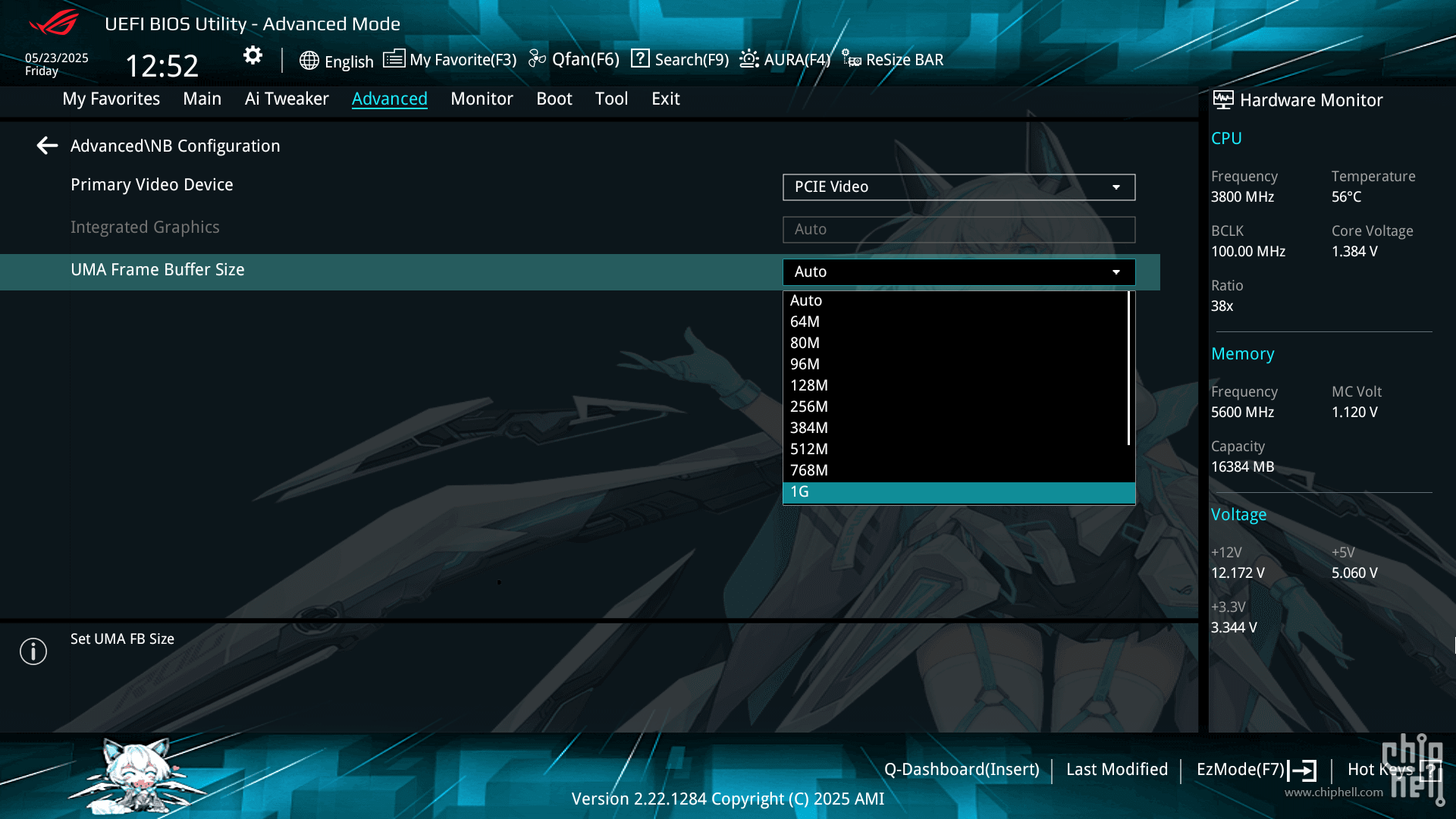
Task: Click the CPU frequency 3800 MHz value
Action: click(x=1242, y=197)
